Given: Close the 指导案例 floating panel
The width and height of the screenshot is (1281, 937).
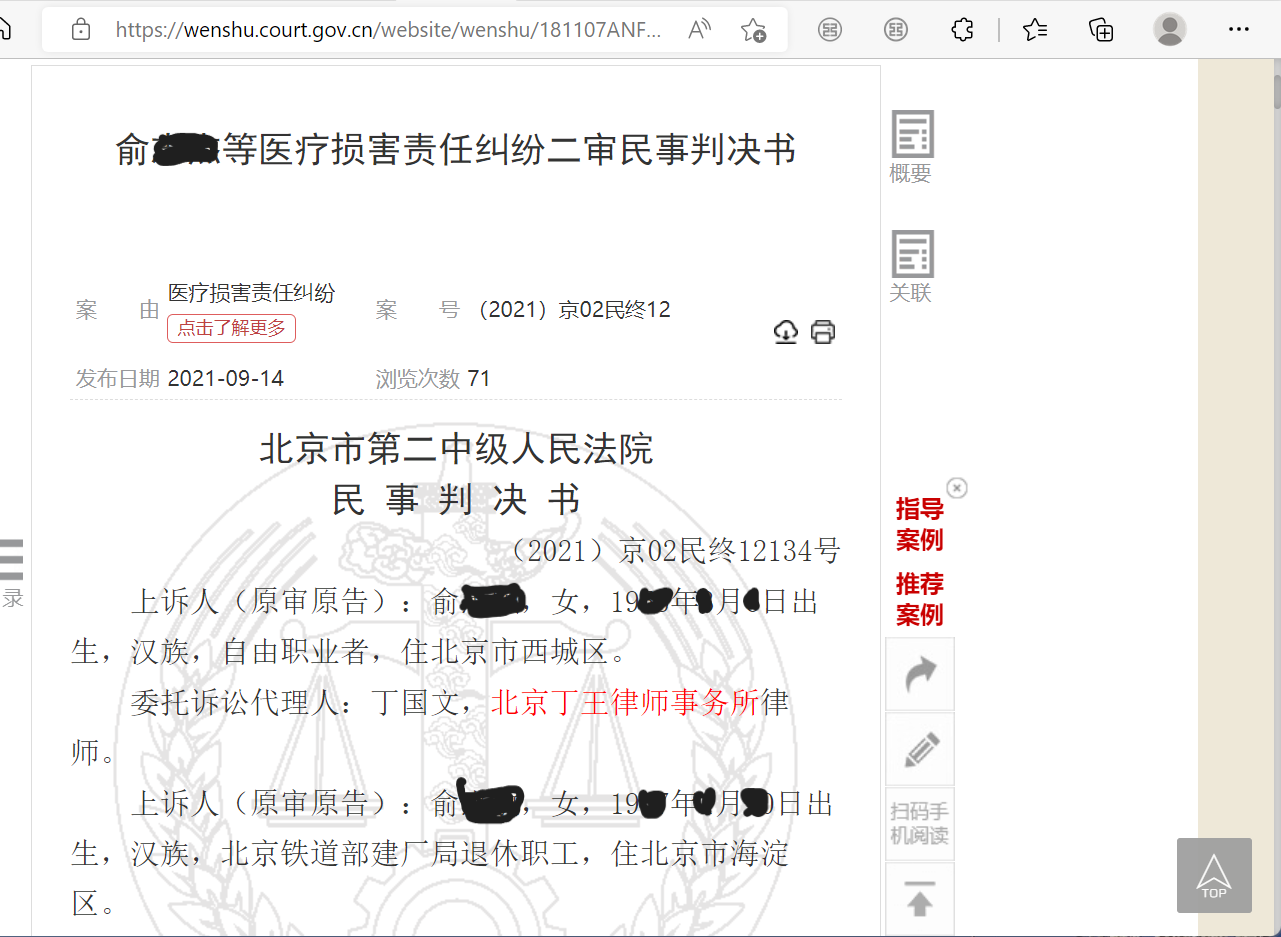Looking at the screenshot, I should (x=957, y=487).
